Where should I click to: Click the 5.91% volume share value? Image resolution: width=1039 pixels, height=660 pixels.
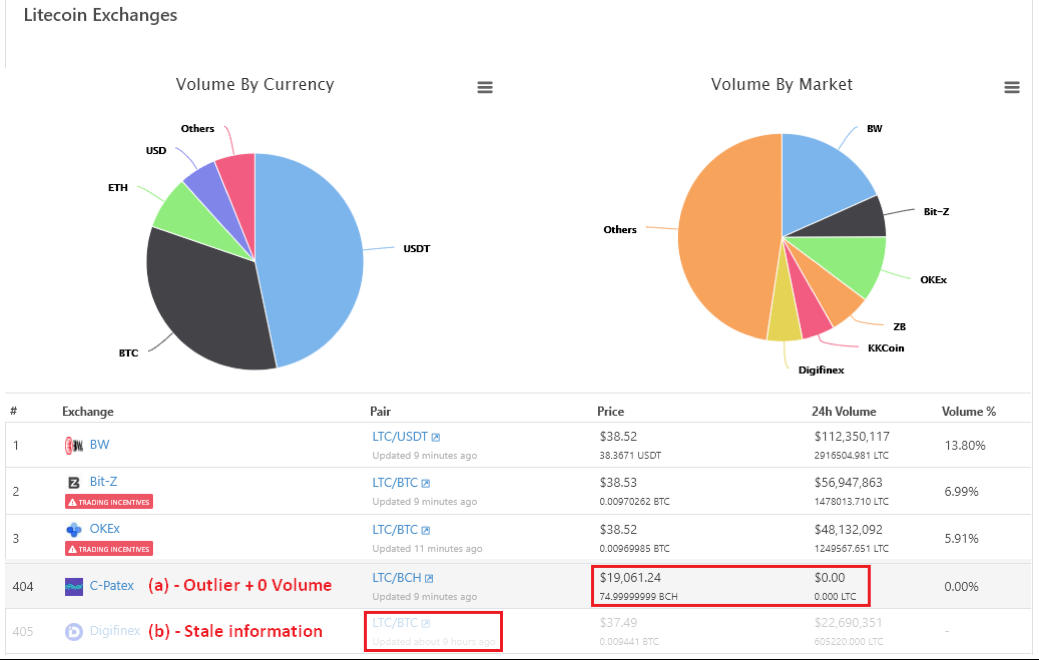pos(961,539)
